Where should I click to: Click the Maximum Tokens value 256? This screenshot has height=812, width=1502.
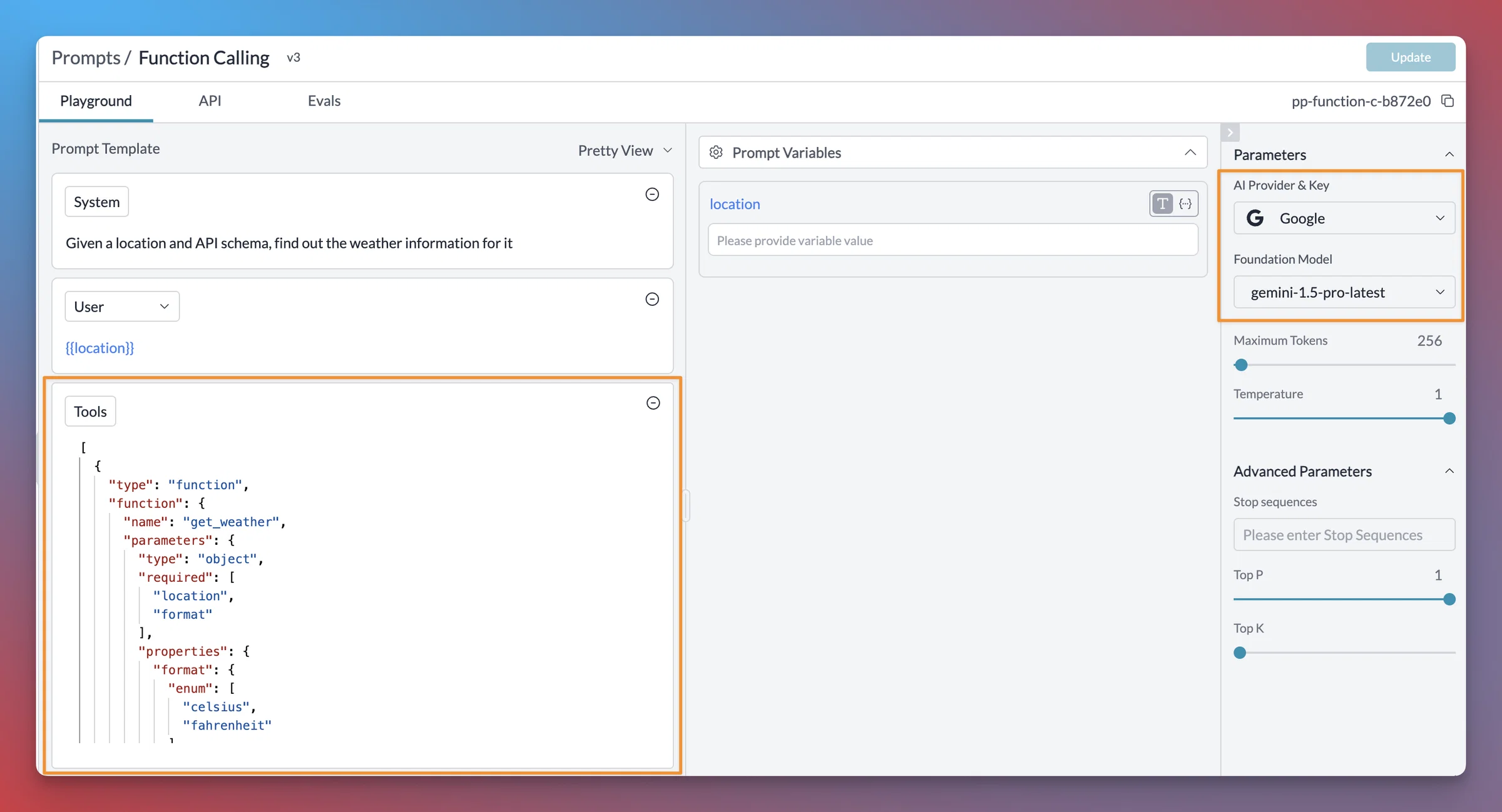pos(1429,340)
